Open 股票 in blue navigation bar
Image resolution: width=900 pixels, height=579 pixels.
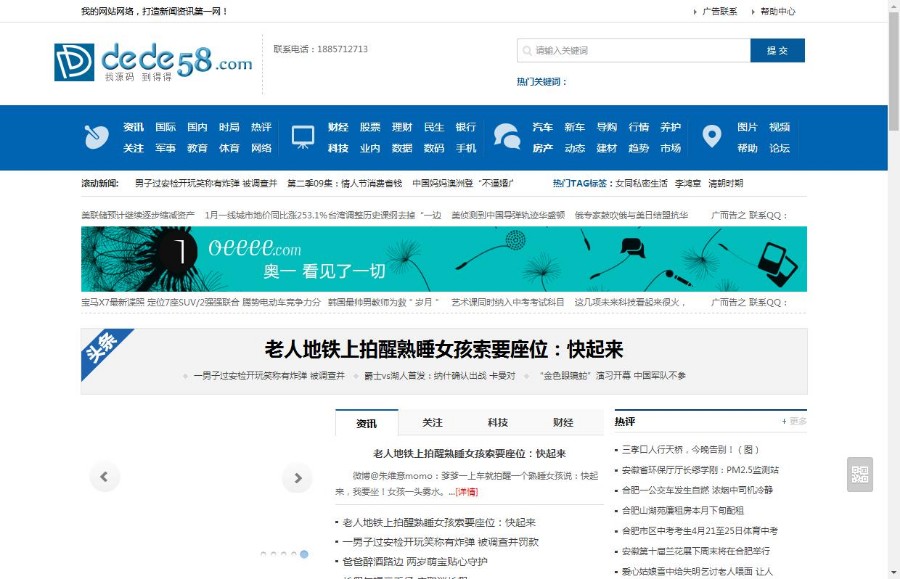[370, 127]
